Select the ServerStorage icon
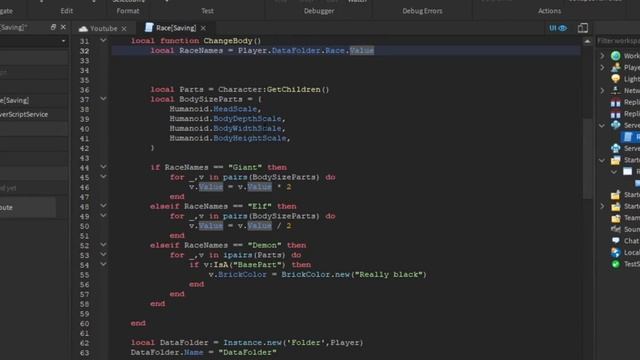640x360 pixels. point(616,149)
